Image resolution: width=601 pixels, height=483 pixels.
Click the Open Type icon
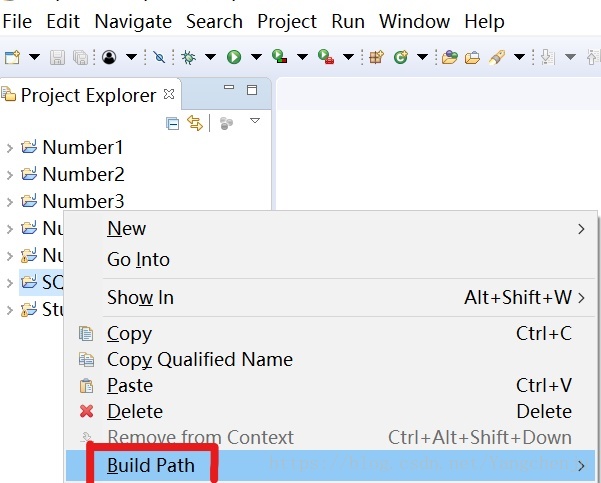coord(448,57)
